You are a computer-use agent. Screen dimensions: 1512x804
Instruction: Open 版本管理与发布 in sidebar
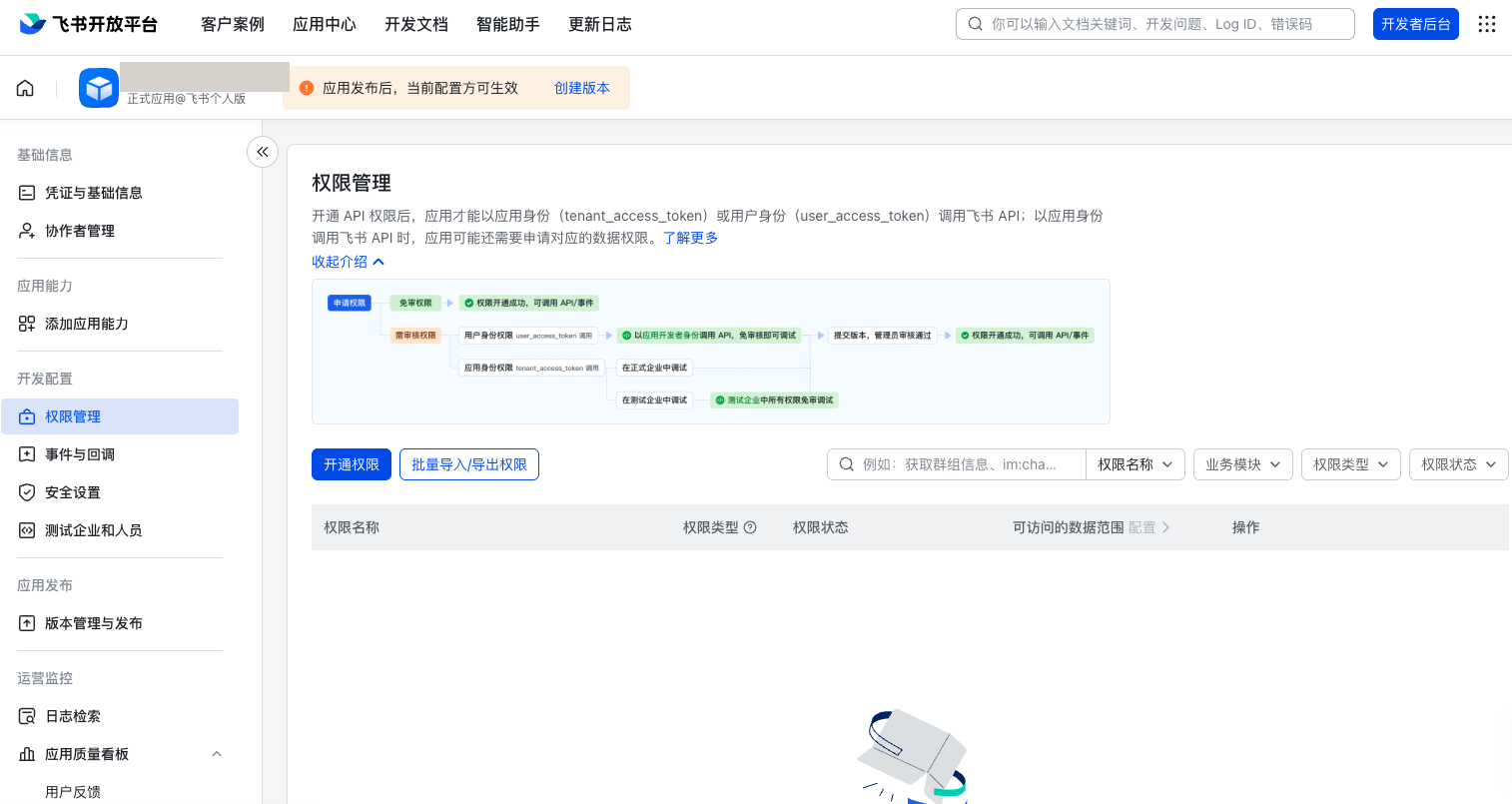[x=120, y=623]
